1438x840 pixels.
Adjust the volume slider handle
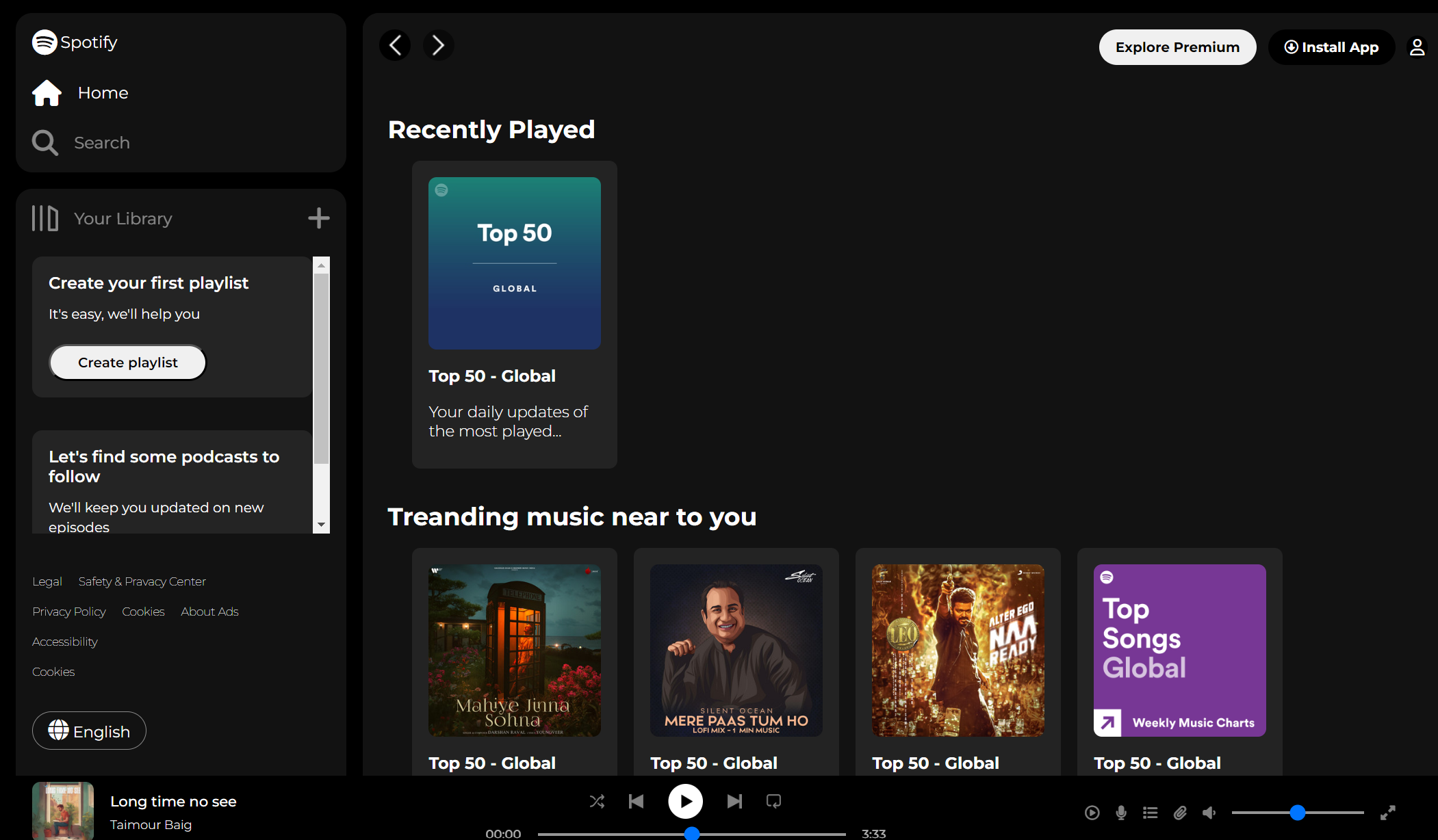click(1297, 813)
